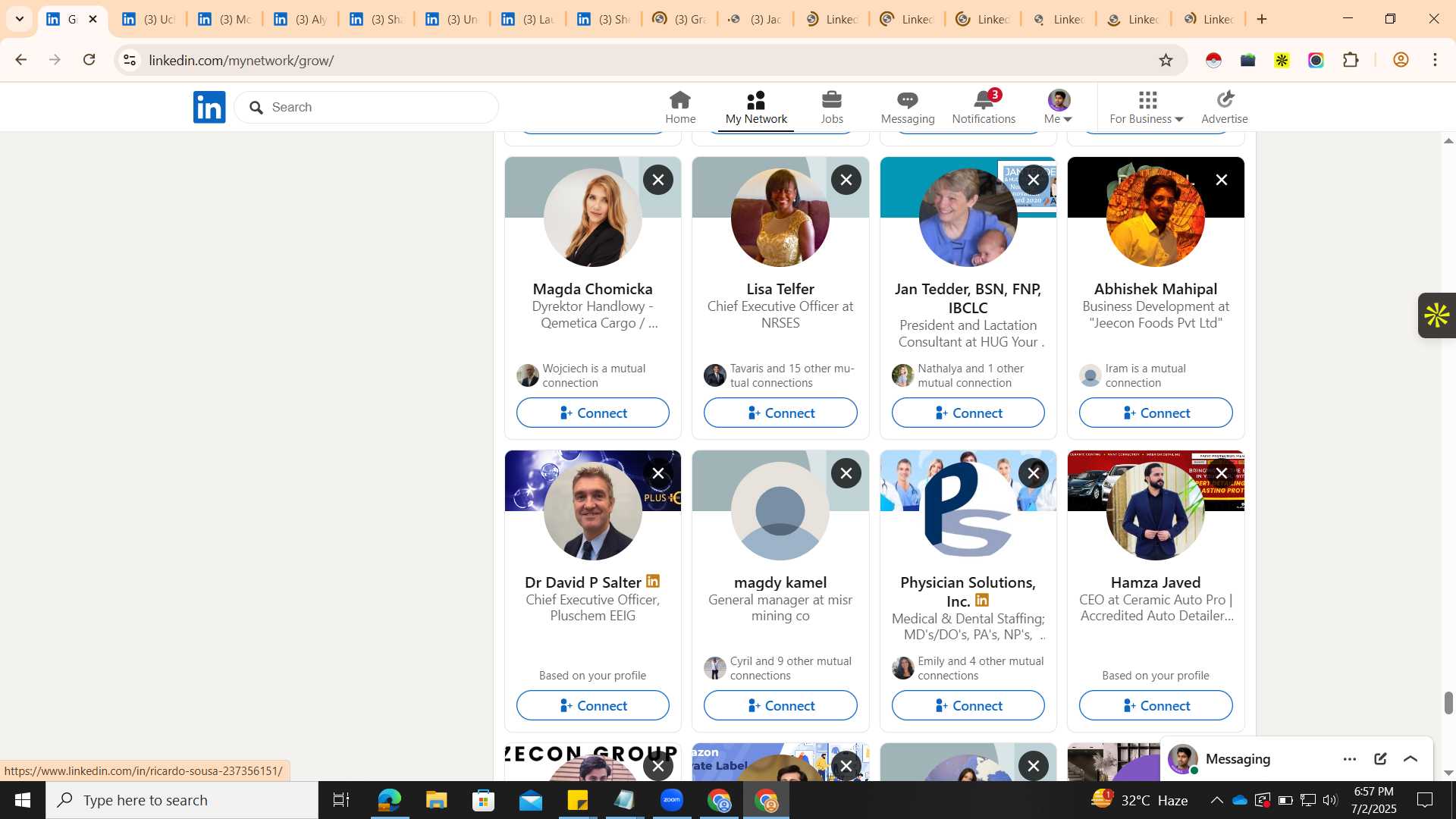Go to Home feed icon
1456x819 pixels.
pyautogui.click(x=680, y=107)
